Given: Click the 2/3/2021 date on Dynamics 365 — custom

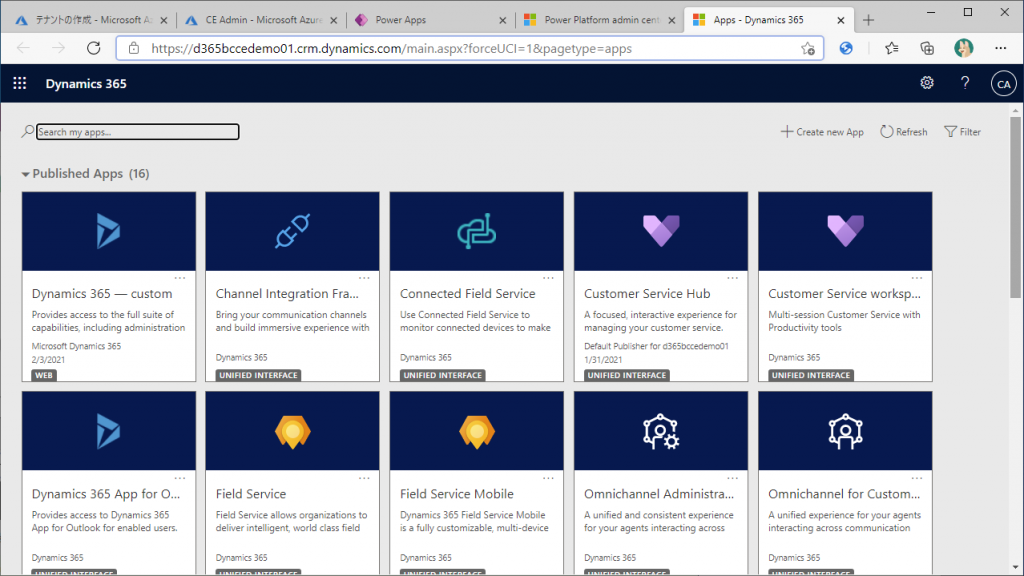Looking at the screenshot, I should (x=48, y=360).
